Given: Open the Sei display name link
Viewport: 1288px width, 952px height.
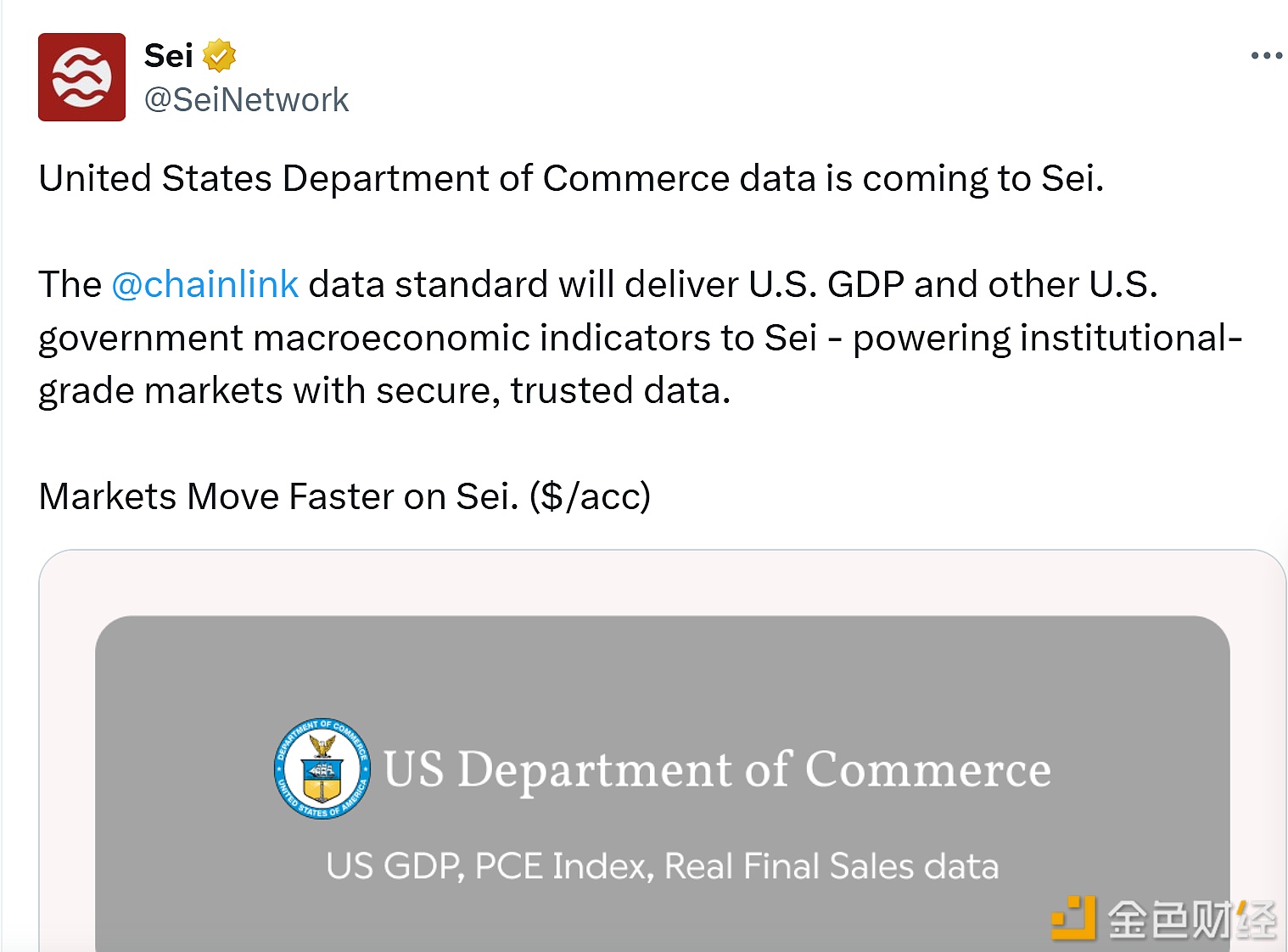Looking at the screenshot, I should point(169,56).
